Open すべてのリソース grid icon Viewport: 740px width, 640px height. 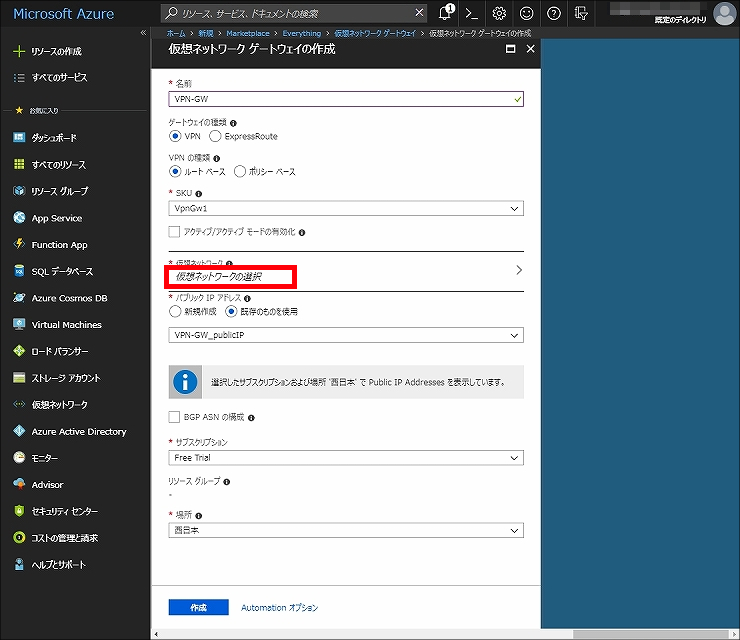click(19, 164)
